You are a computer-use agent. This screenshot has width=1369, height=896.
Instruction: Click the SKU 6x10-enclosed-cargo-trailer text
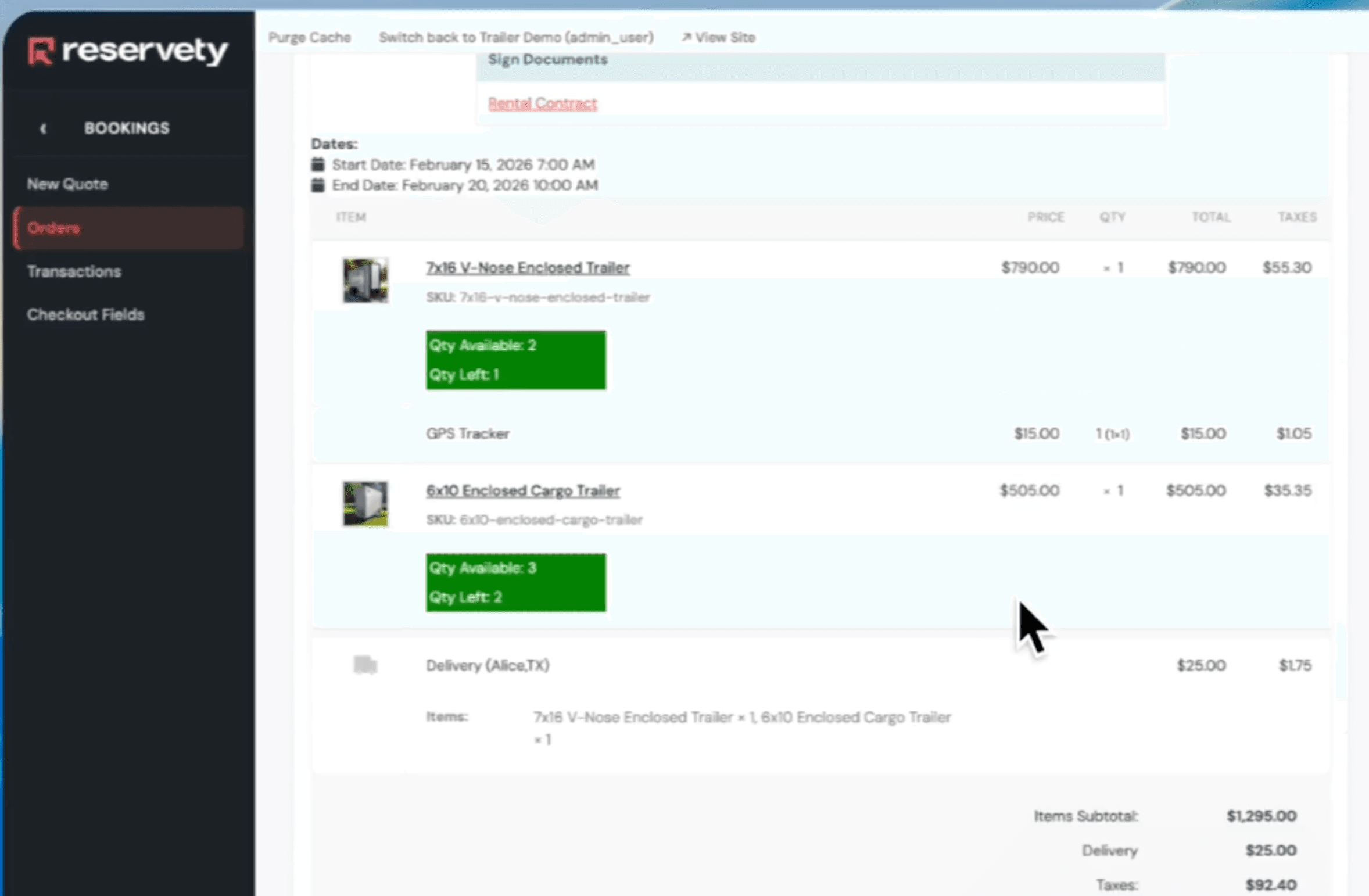pyautogui.click(x=534, y=520)
